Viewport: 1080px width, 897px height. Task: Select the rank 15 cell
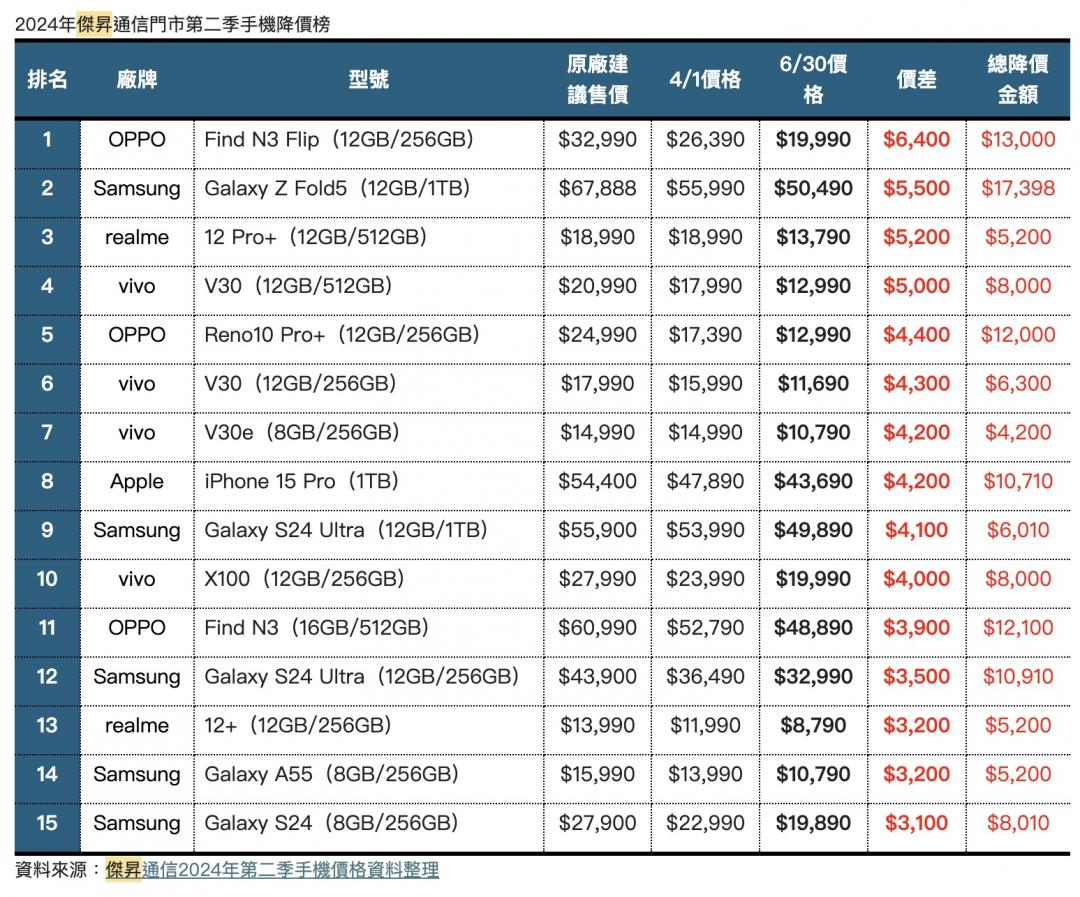[x=47, y=823]
